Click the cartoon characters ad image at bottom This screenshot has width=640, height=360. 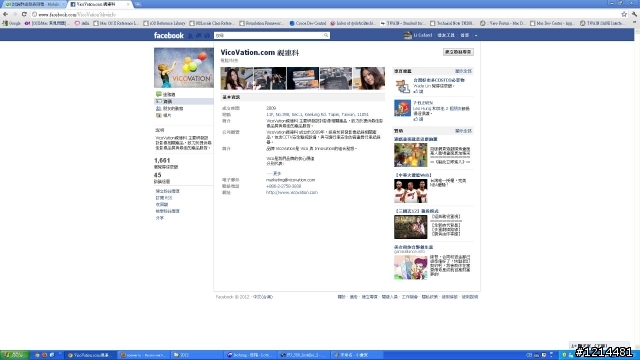(411, 267)
